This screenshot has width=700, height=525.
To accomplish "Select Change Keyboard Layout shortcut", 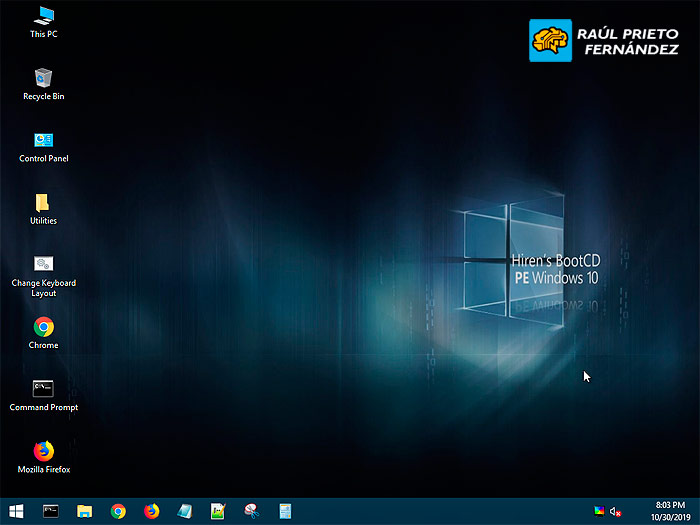I will 44,264.
